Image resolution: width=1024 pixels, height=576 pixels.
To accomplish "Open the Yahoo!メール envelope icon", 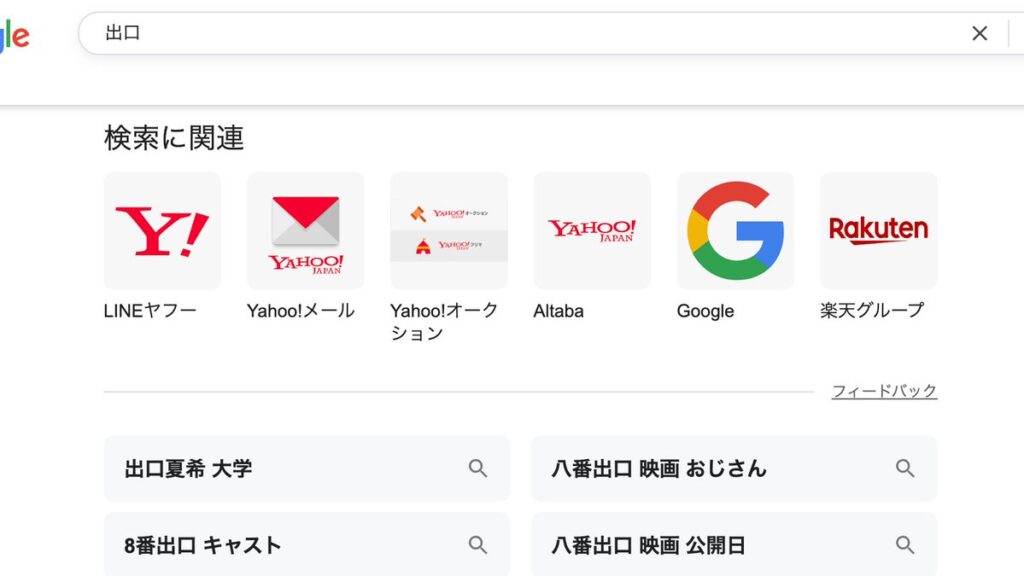I will [305, 231].
